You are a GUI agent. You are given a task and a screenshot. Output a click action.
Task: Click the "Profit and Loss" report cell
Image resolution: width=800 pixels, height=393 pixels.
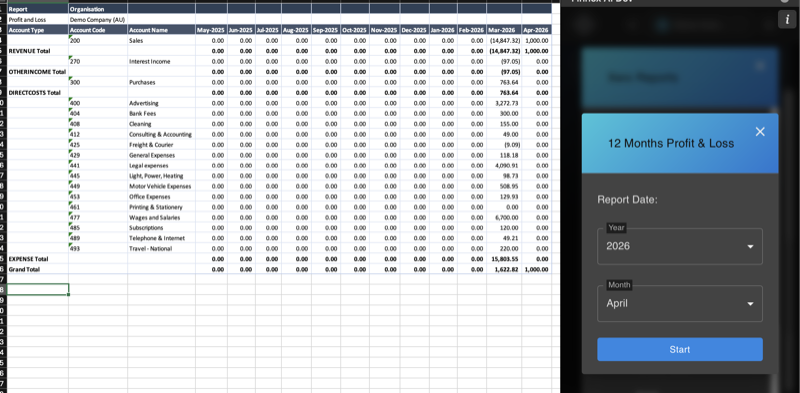38,20
